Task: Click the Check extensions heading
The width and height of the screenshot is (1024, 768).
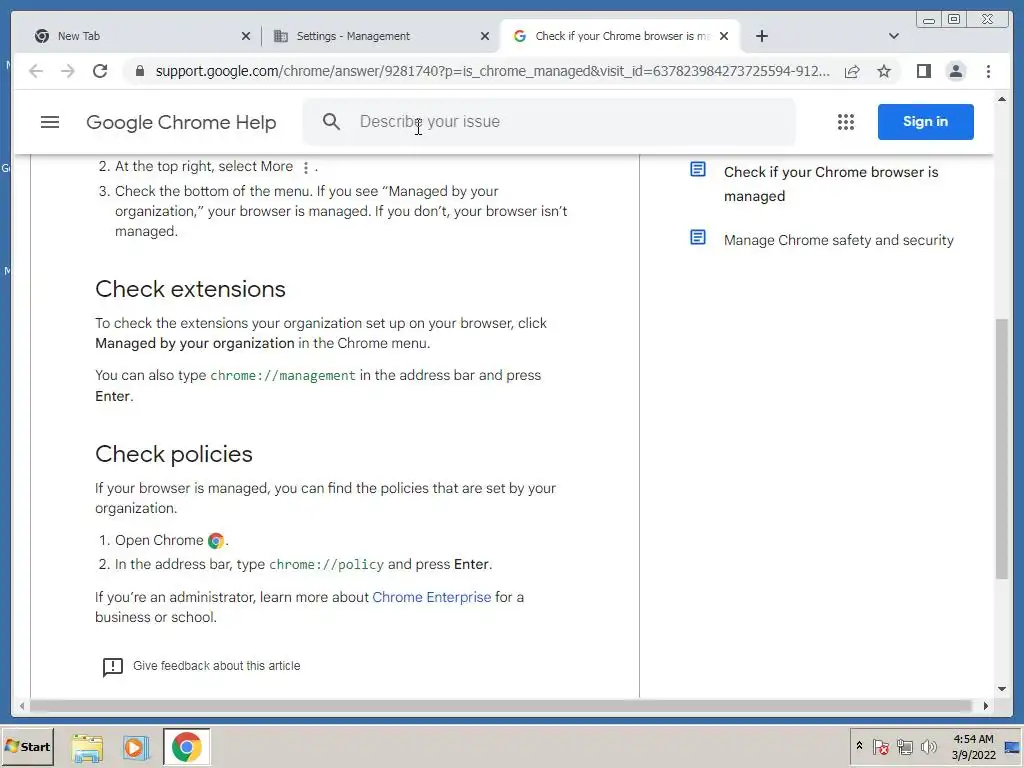Action: coord(190,289)
